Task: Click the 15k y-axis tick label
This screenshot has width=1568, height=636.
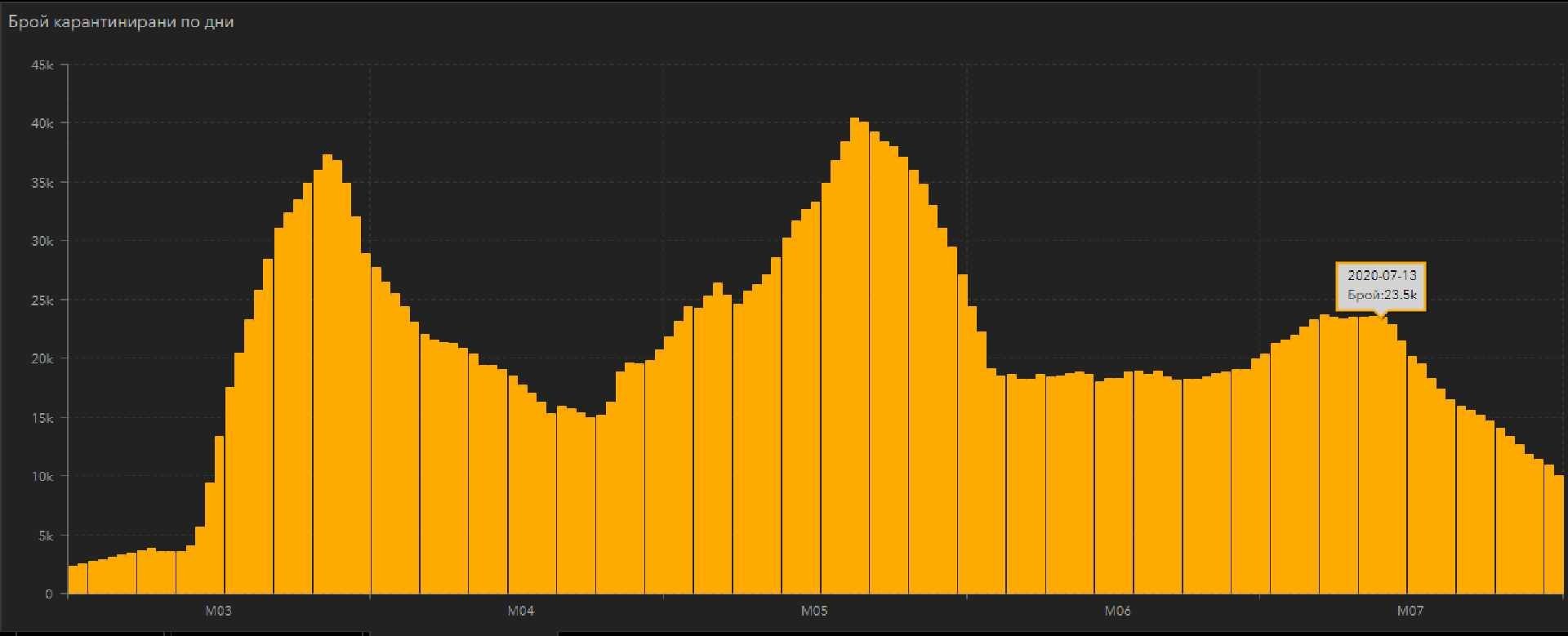Action: 42,418
